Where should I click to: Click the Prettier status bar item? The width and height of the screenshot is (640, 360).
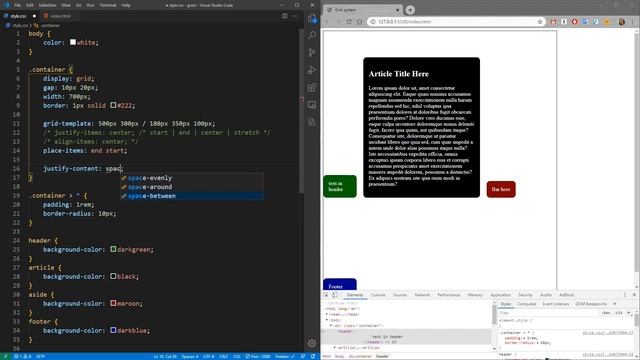click(284, 356)
